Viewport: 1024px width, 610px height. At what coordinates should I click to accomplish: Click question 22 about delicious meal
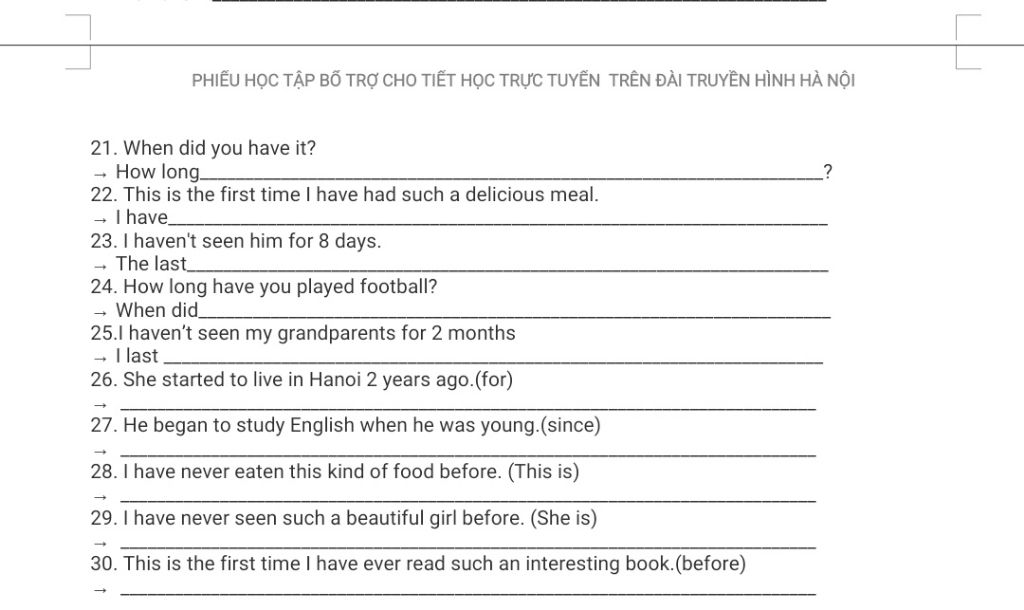(344, 195)
